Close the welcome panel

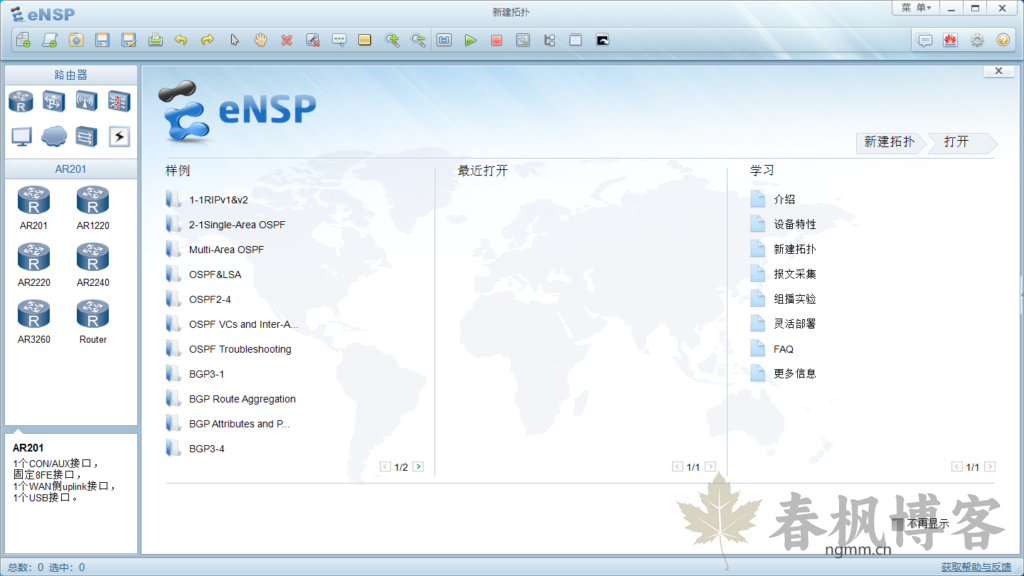(999, 71)
